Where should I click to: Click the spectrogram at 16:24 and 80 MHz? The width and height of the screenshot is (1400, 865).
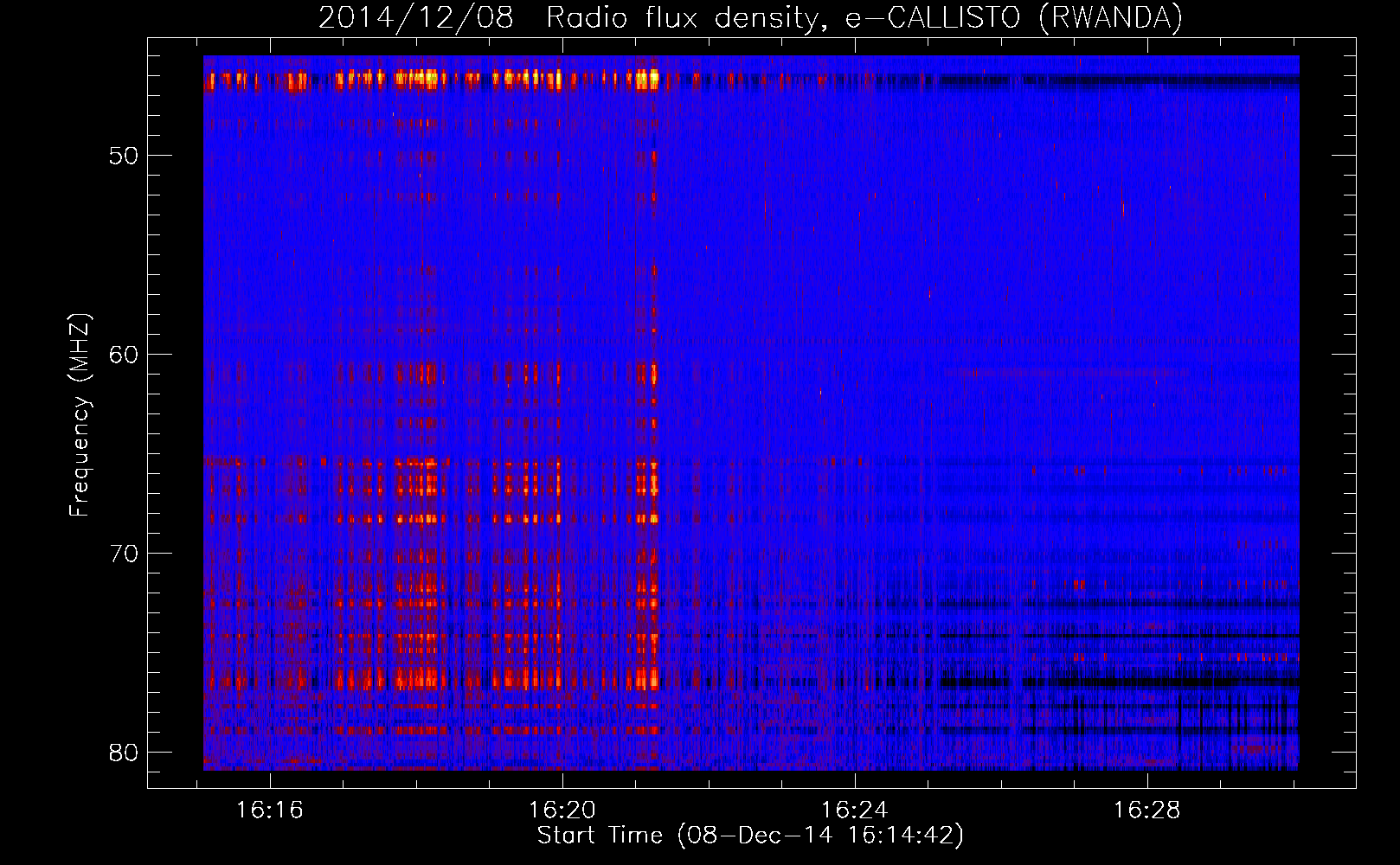click(855, 752)
